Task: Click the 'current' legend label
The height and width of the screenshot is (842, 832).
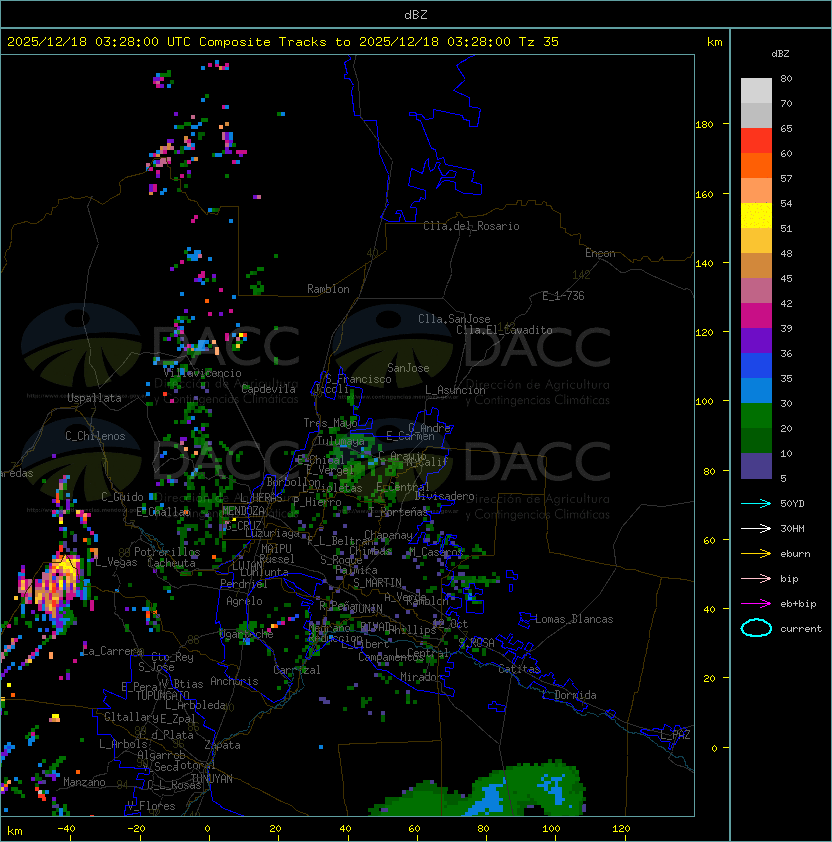Action: point(801,629)
